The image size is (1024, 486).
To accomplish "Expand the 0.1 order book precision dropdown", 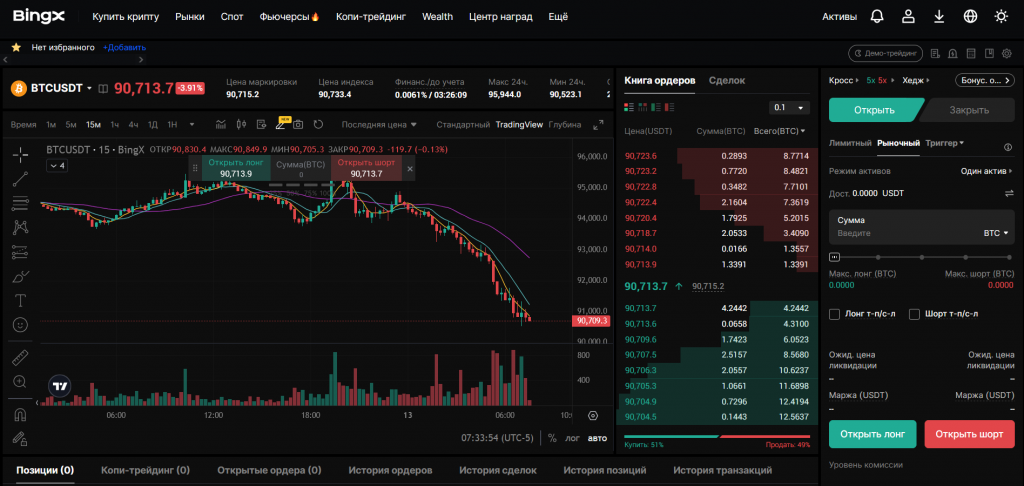I will pyautogui.click(x=789, y=107).
